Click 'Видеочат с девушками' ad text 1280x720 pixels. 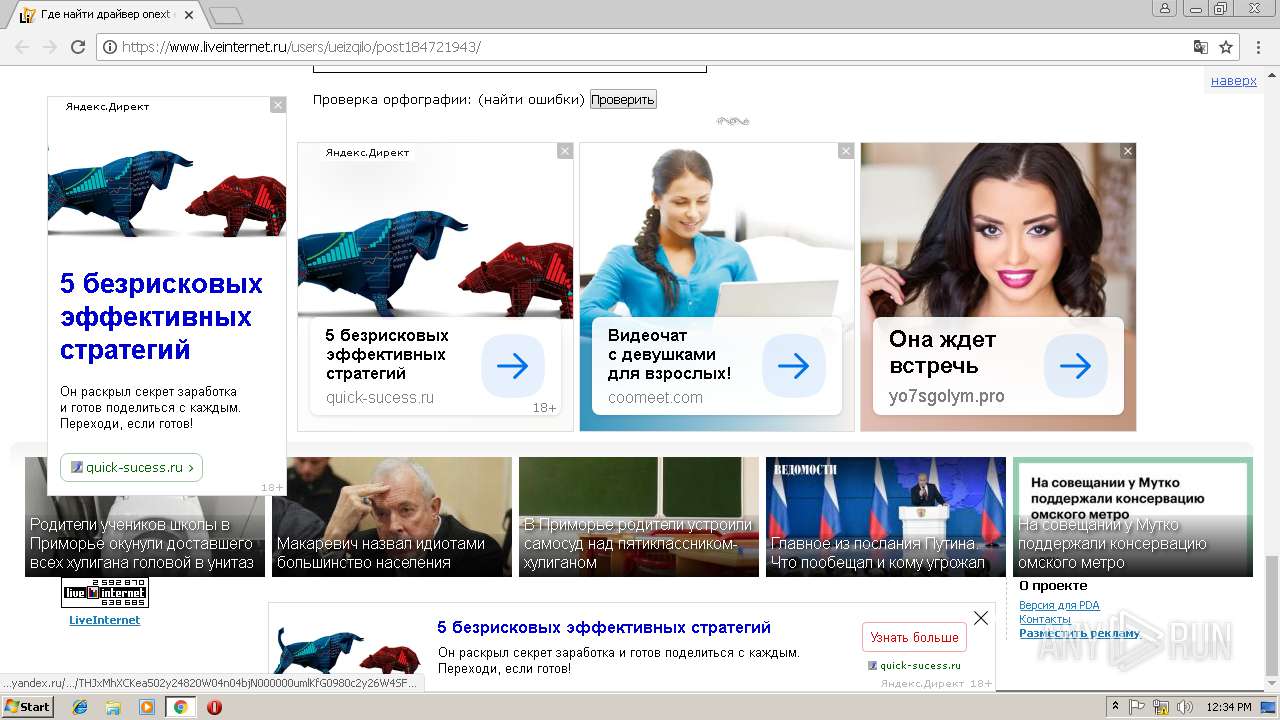[669, 354]
